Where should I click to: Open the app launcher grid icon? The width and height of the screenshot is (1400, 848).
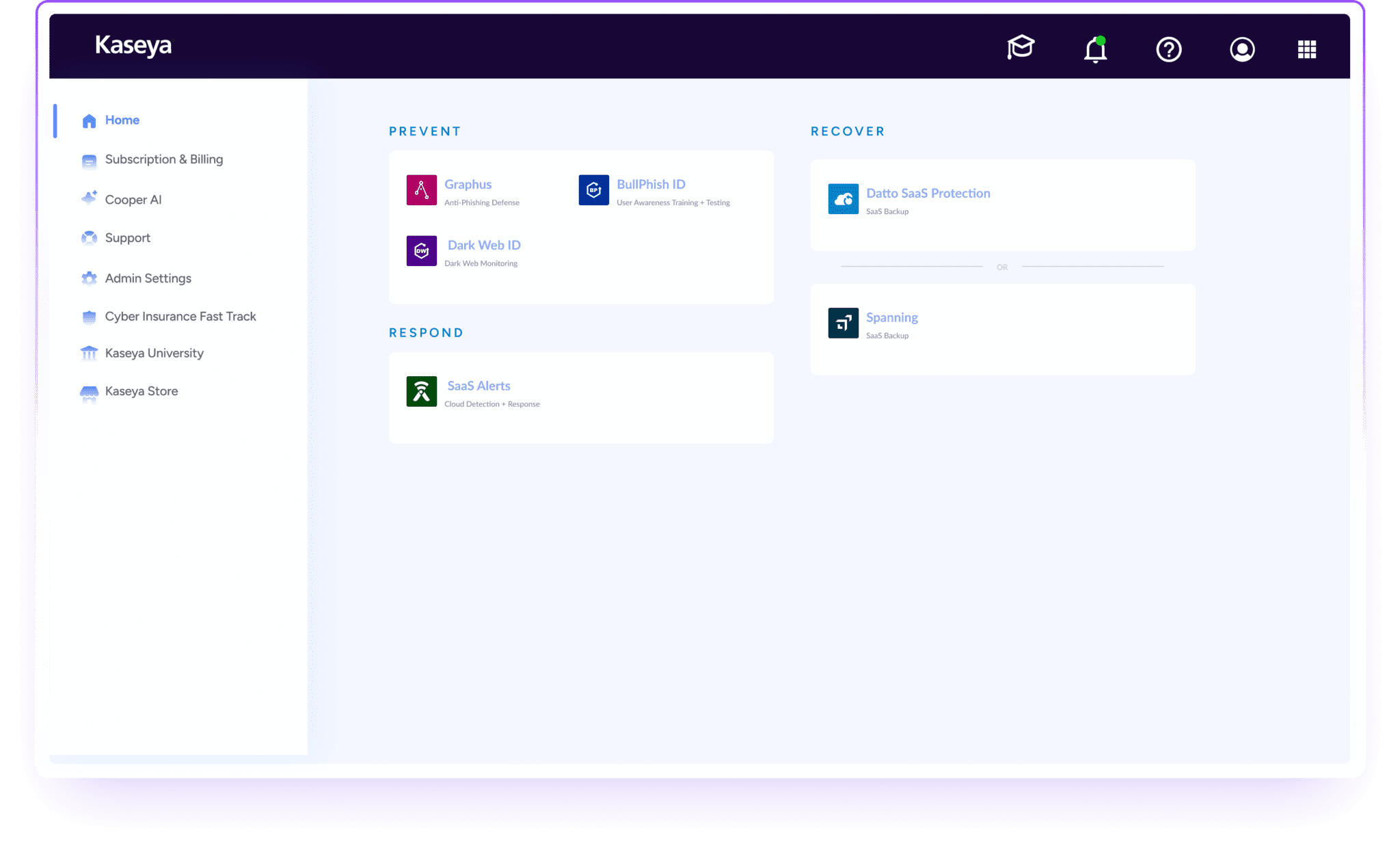tap(1306, 49)
